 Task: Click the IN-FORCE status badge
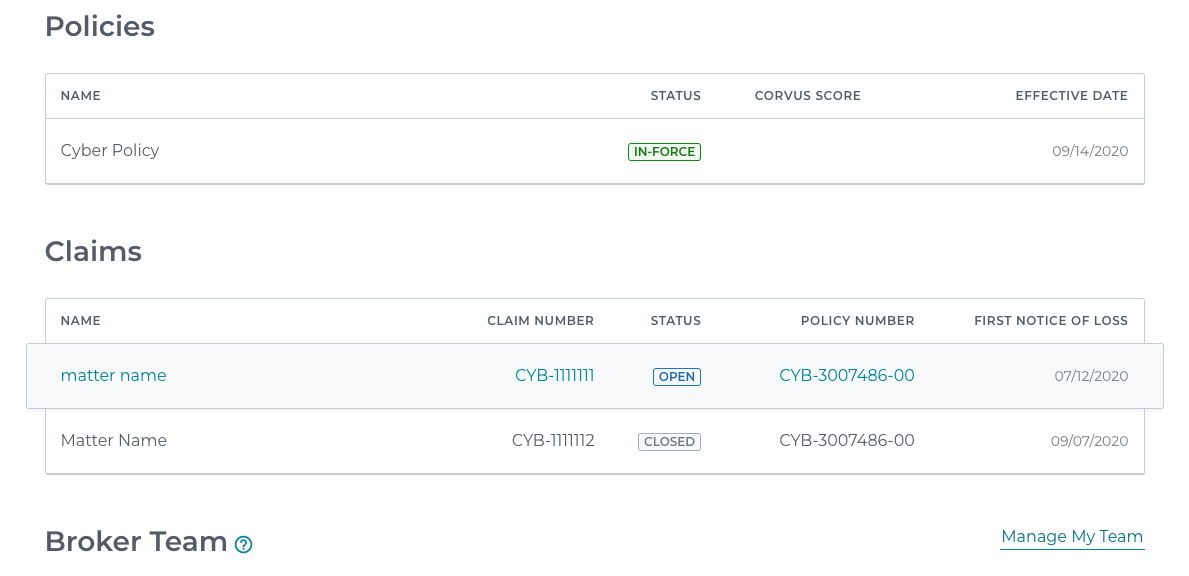[x=664, y=152]
